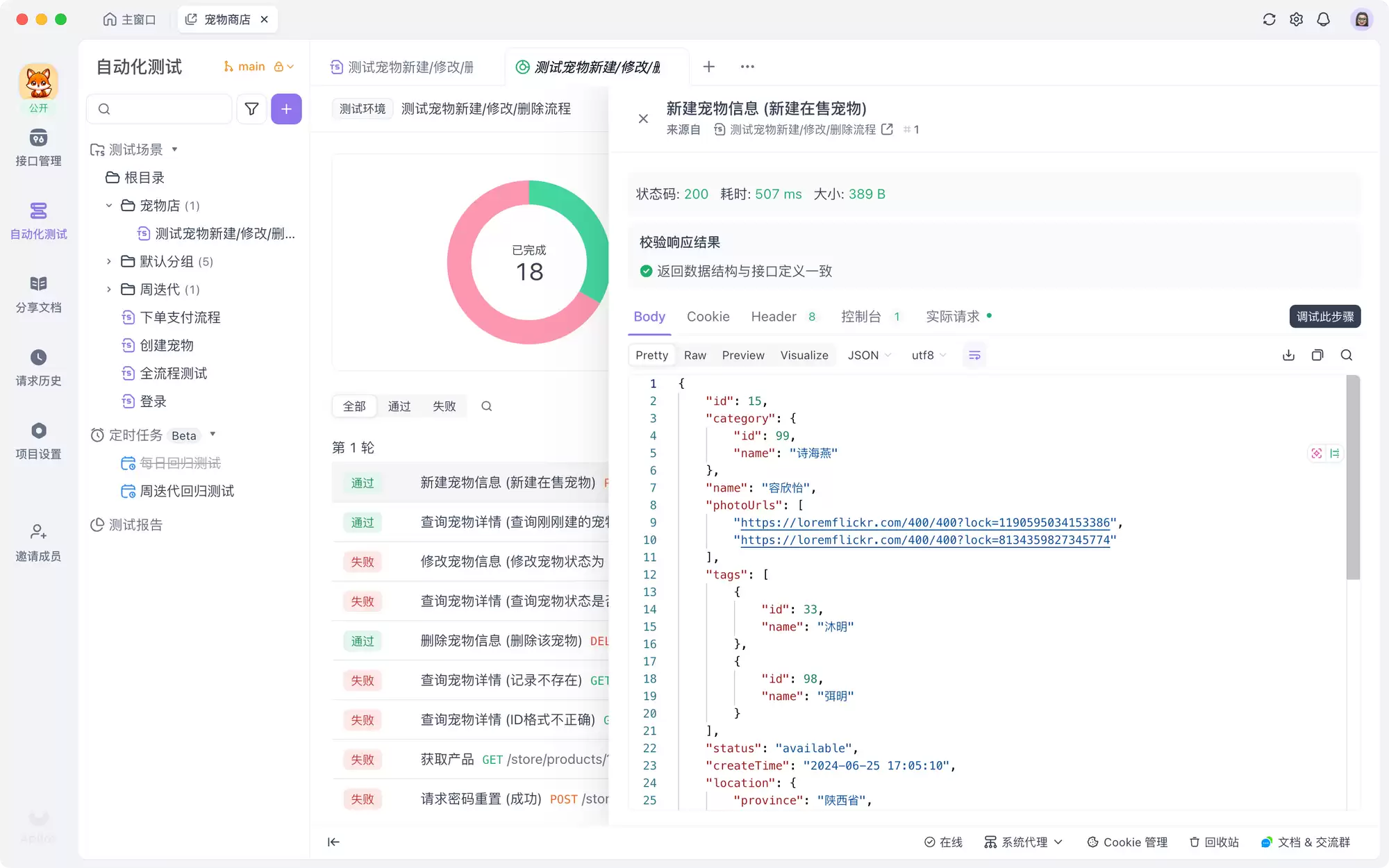Click the response body scrollbar
1389x868 pixels.
(1352, 477)
